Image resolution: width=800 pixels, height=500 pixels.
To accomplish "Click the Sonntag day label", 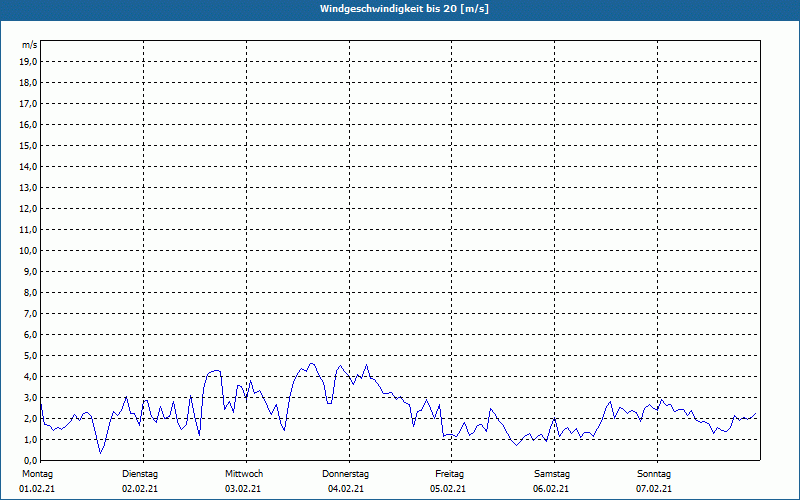I will (654, 473).
